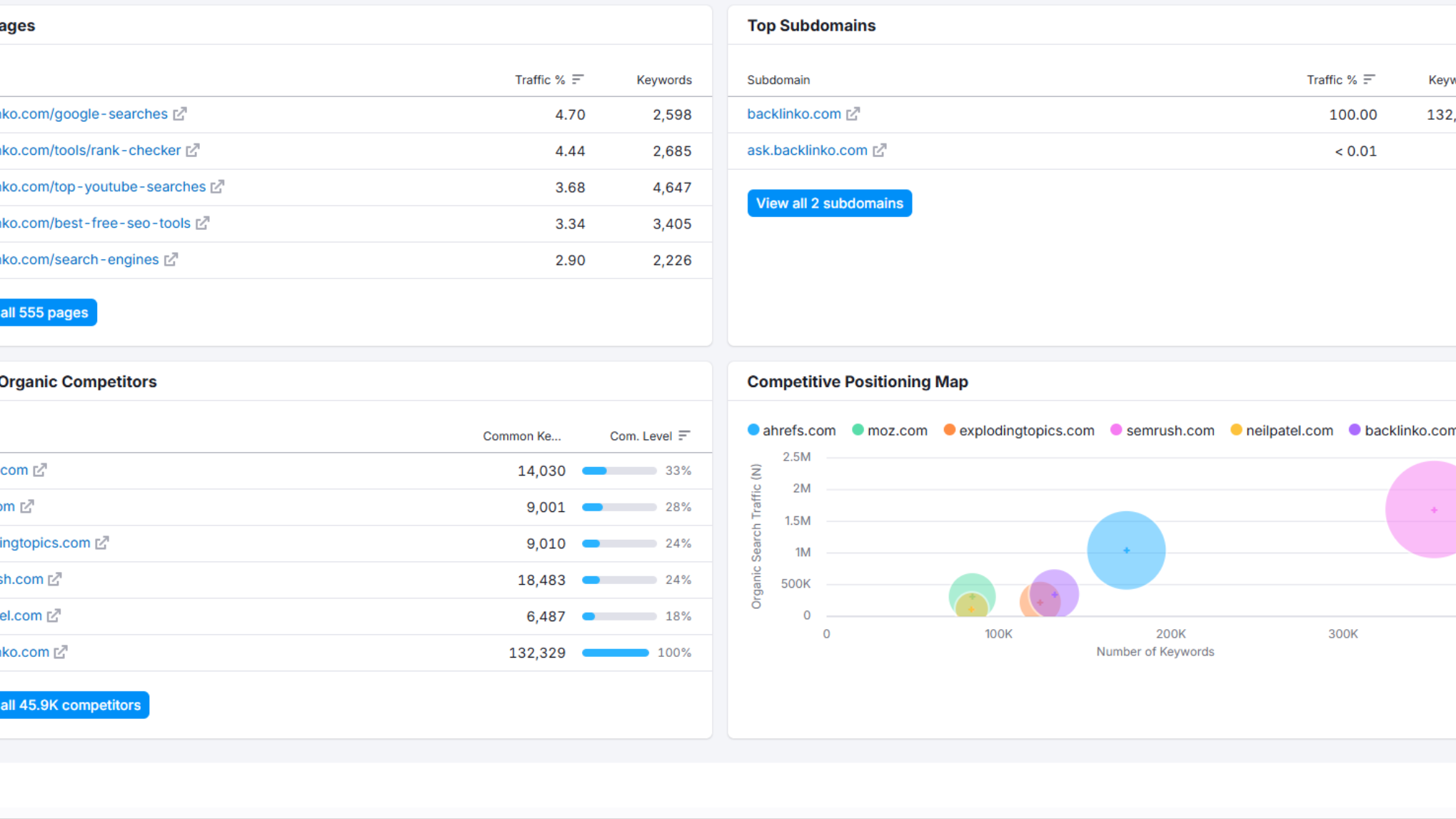Sort competitors by Com. Level icon
This screenshot has width=1456, height=819.
click(684, 436)
